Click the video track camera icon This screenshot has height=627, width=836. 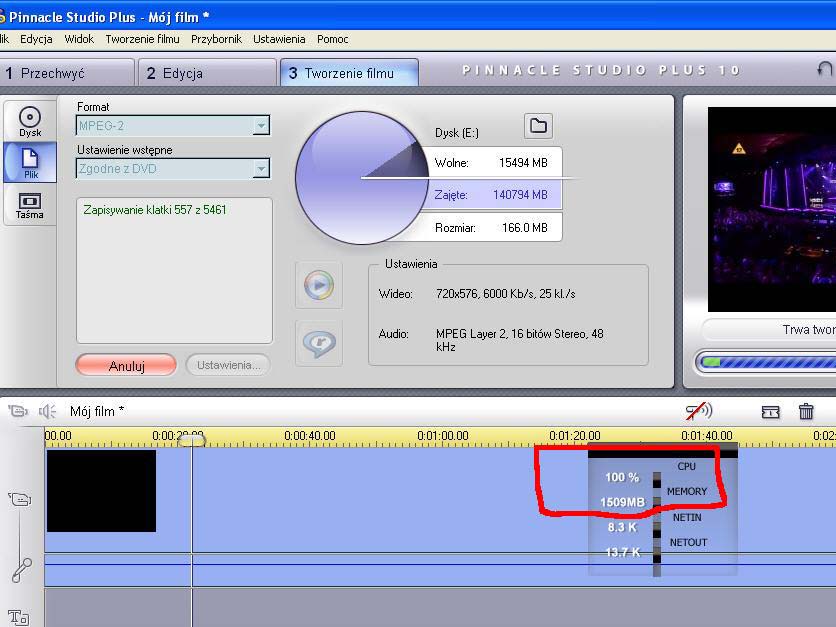tap(18, 411)
